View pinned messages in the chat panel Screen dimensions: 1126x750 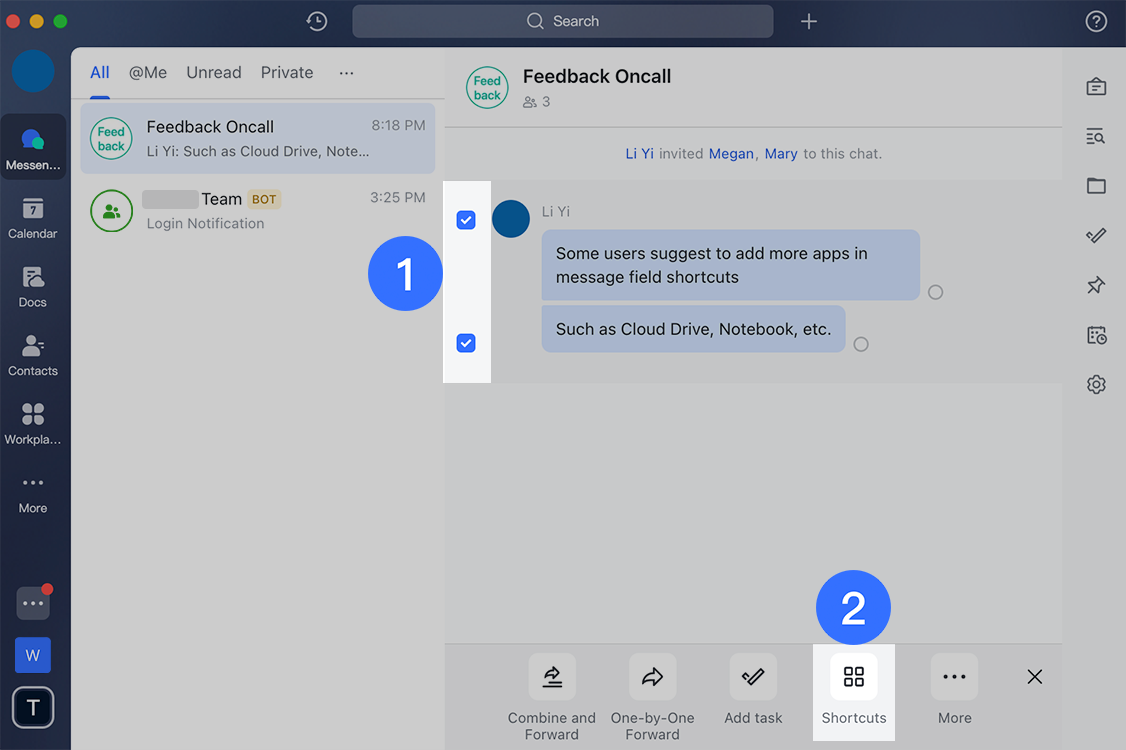click(x=1096, y=285)
